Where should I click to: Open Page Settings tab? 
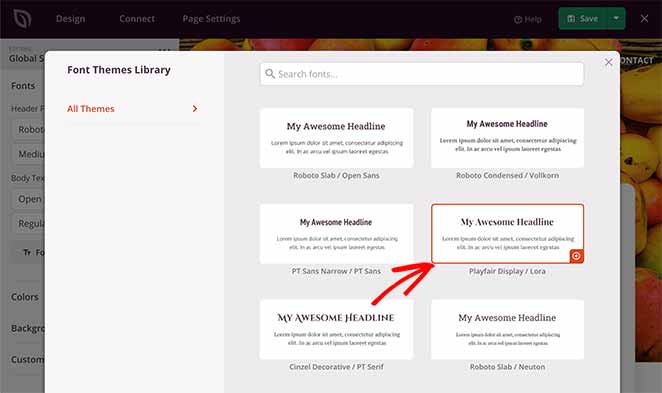pos(211,19)
